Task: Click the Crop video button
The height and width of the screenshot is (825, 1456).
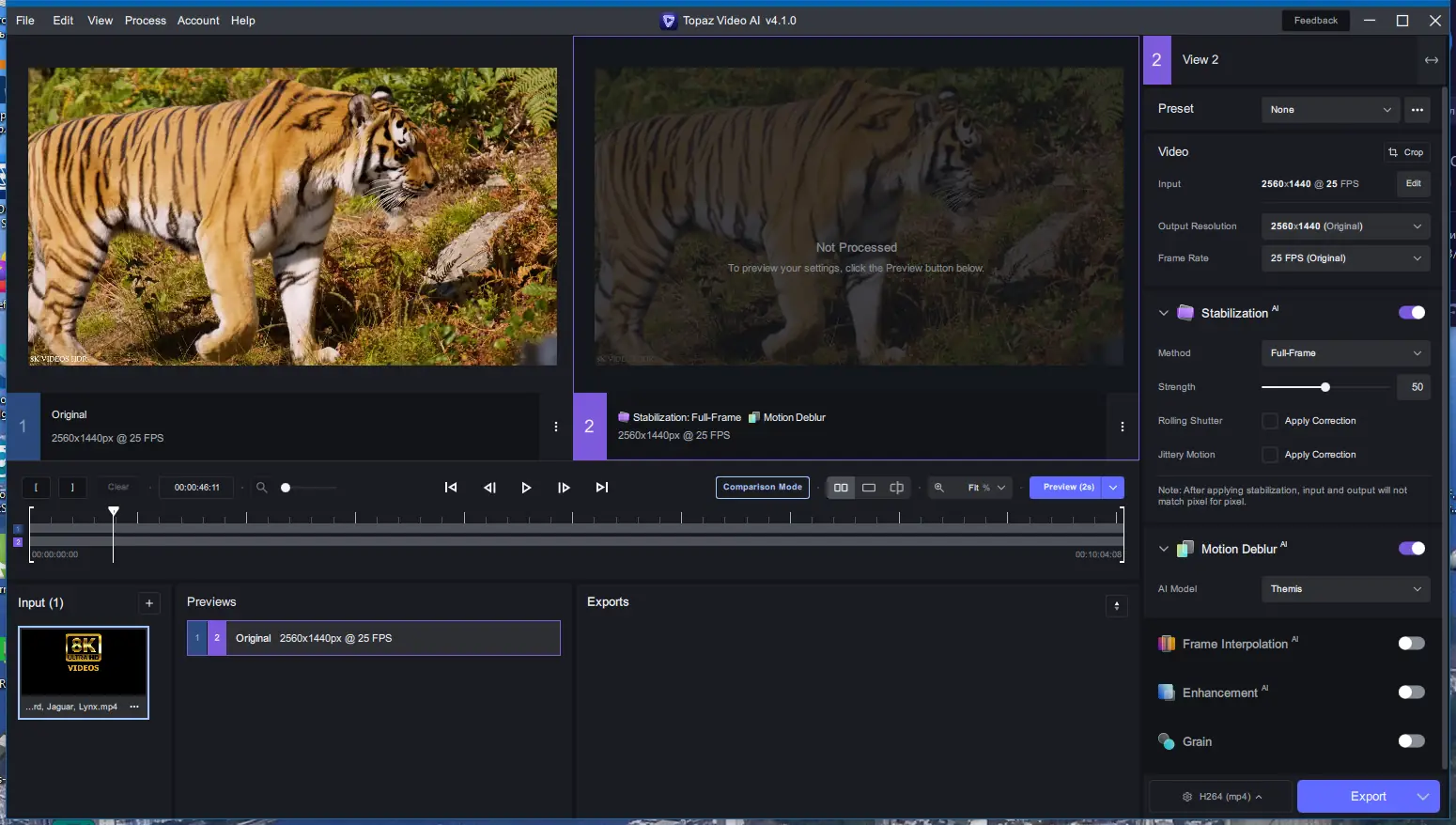Action: [x=1405, y=152]
